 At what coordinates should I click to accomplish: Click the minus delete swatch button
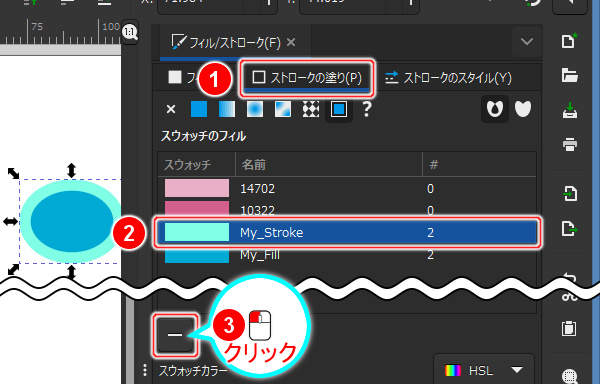pyautogui.click(x=175, y=335)
